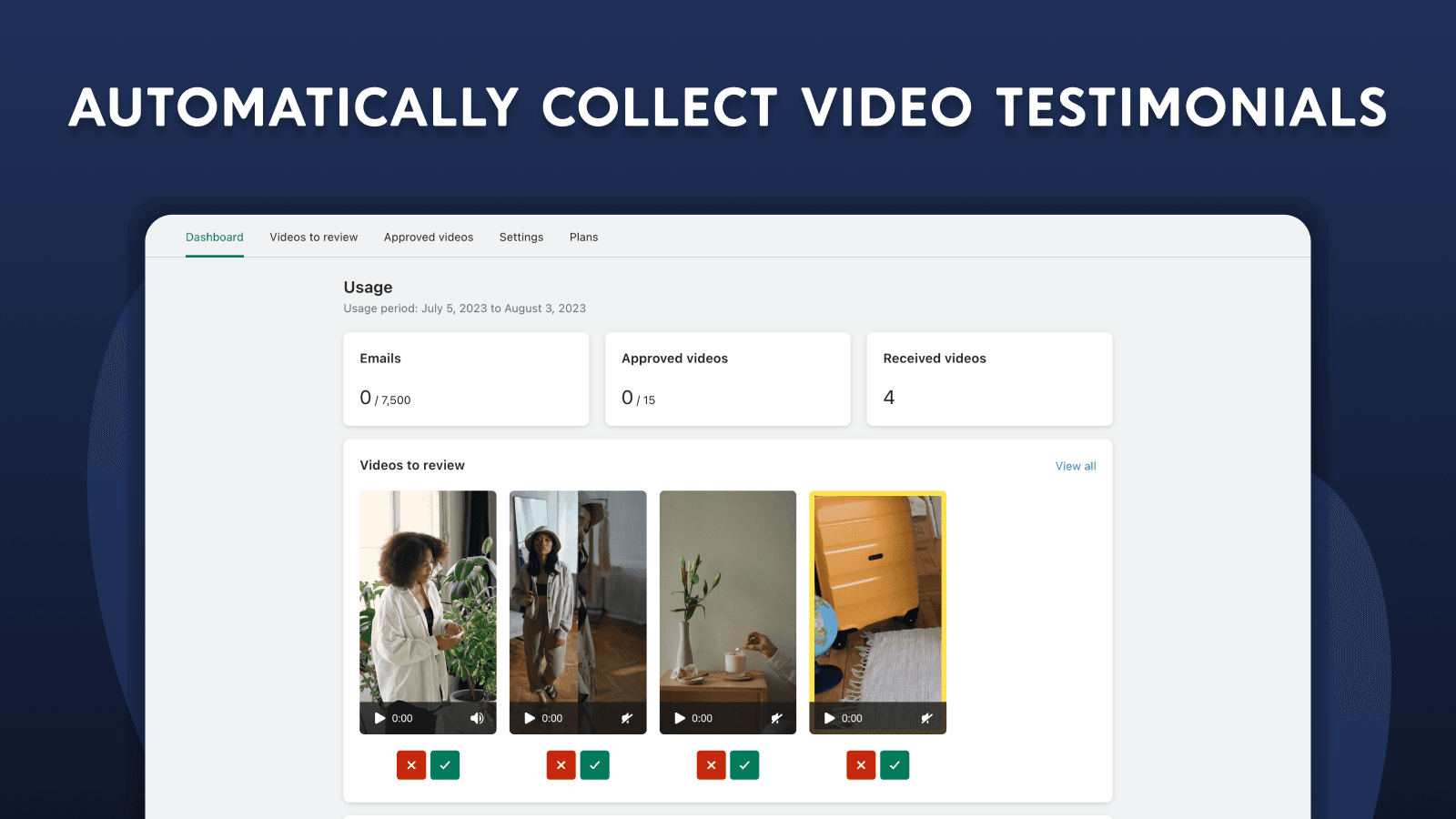
Task: Unmute the orange suitcase video
Action: (x=926, y=718)
